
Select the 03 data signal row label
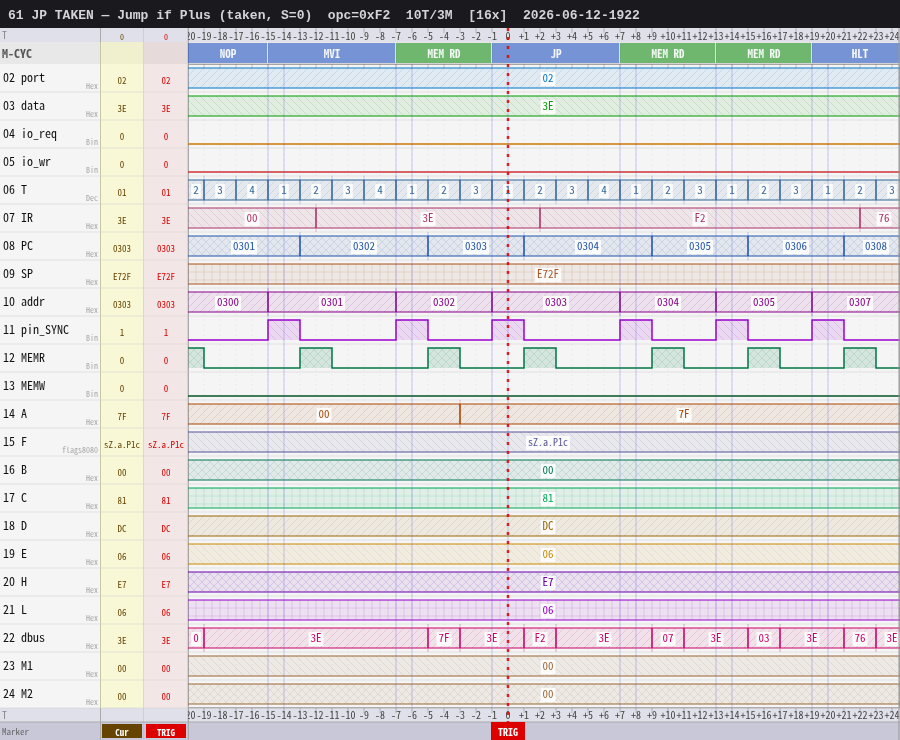[24, 106]
